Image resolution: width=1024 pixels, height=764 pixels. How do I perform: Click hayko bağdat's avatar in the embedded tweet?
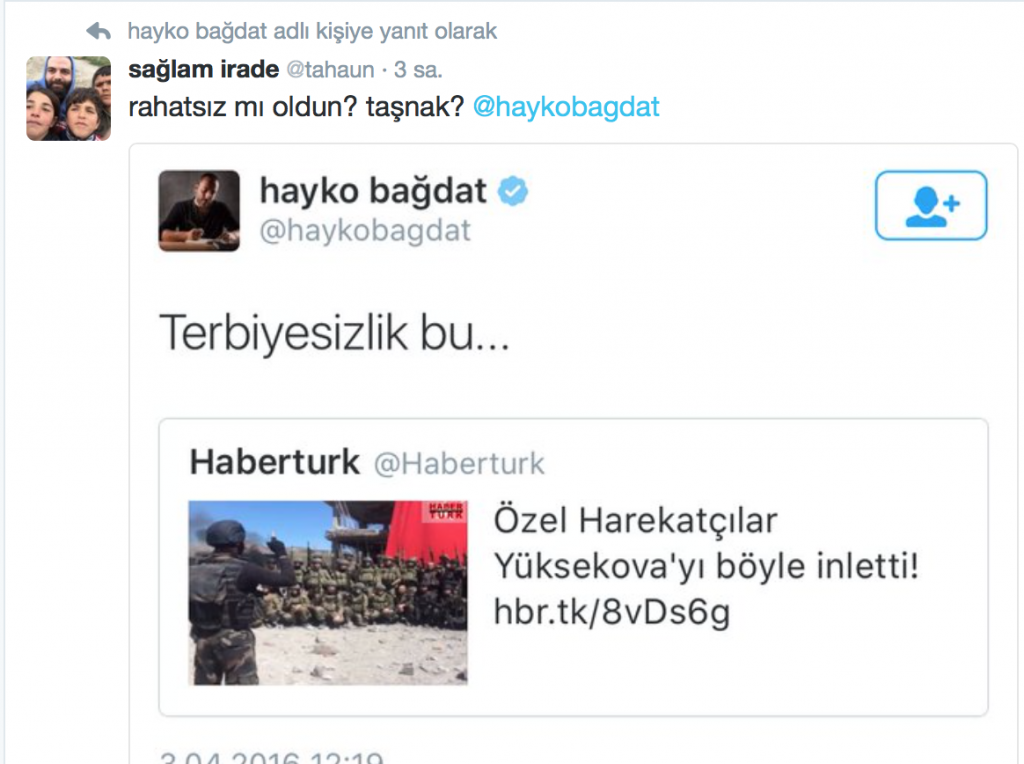click(x=199, y=211)
